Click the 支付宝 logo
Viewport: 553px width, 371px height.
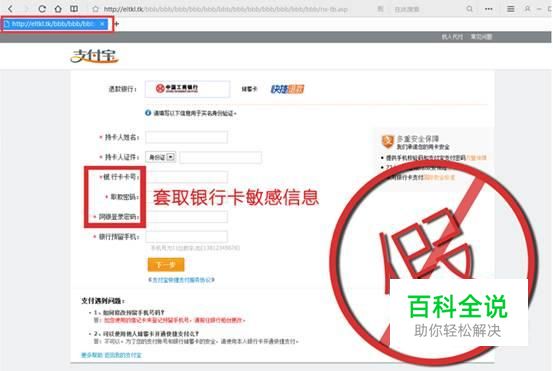[95, 56]
